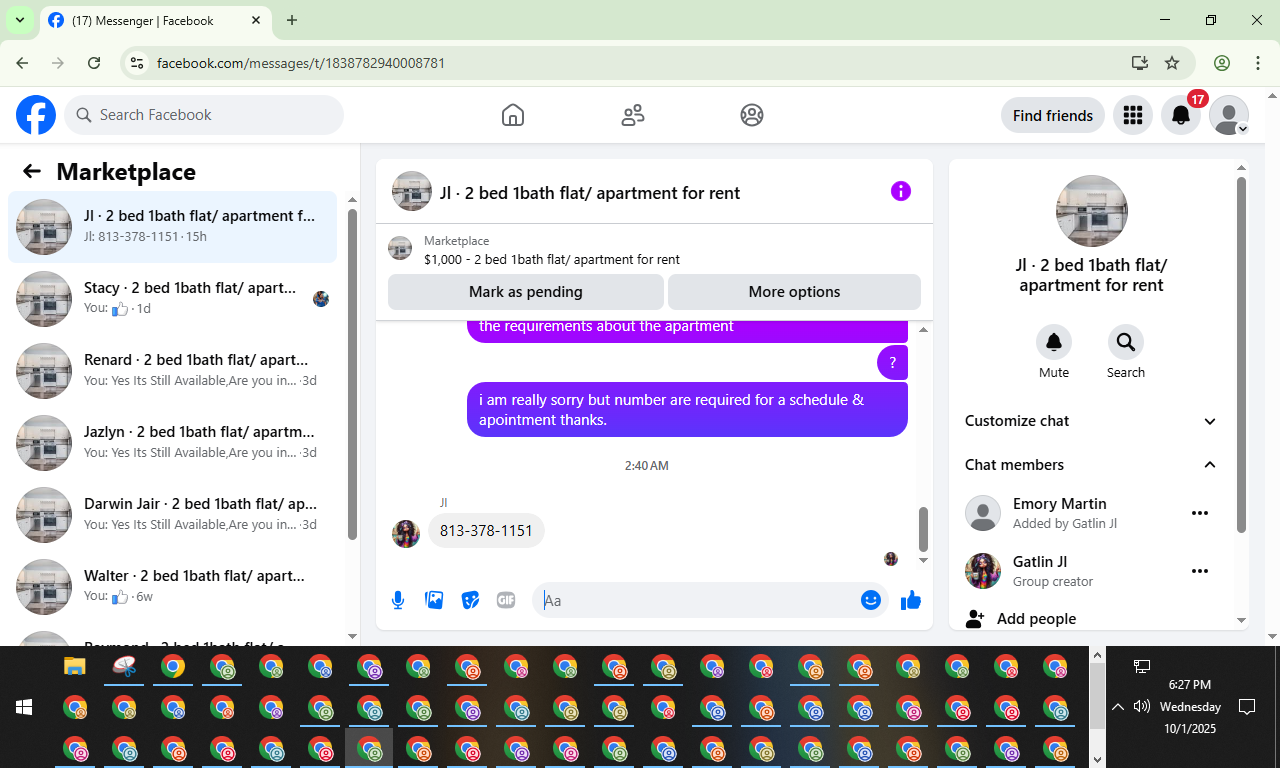The height and width of the screenshot is (768, 1280).
Task: View site information icon in address bar
Action: coord(139,63)
